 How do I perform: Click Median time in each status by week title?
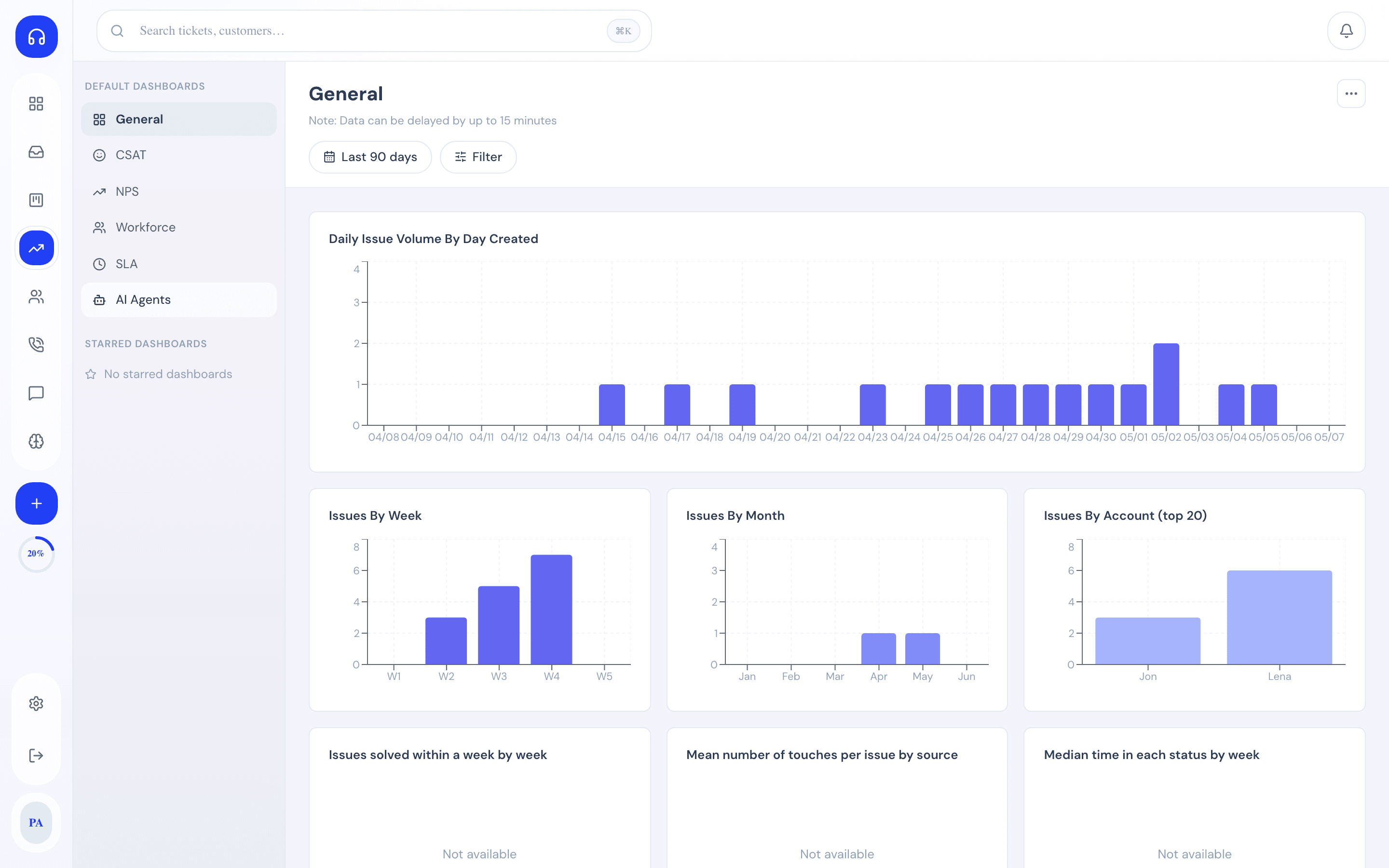tap(1151, 755)
